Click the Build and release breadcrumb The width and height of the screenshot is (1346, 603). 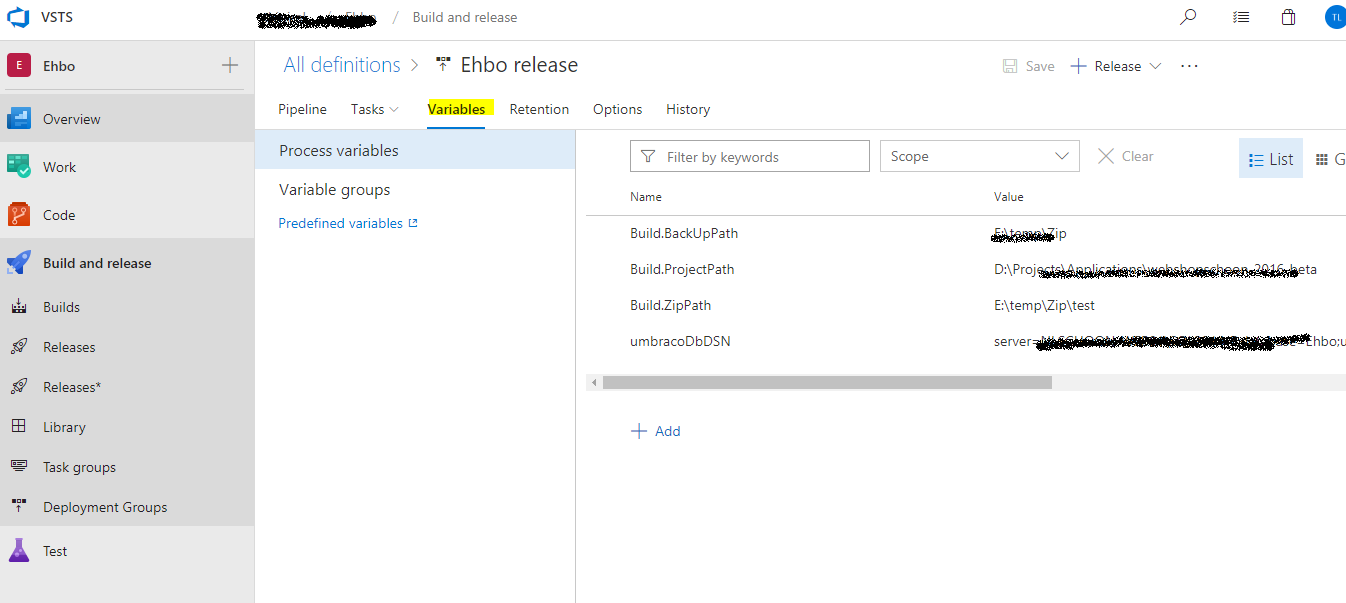click(x=465, y=17)
